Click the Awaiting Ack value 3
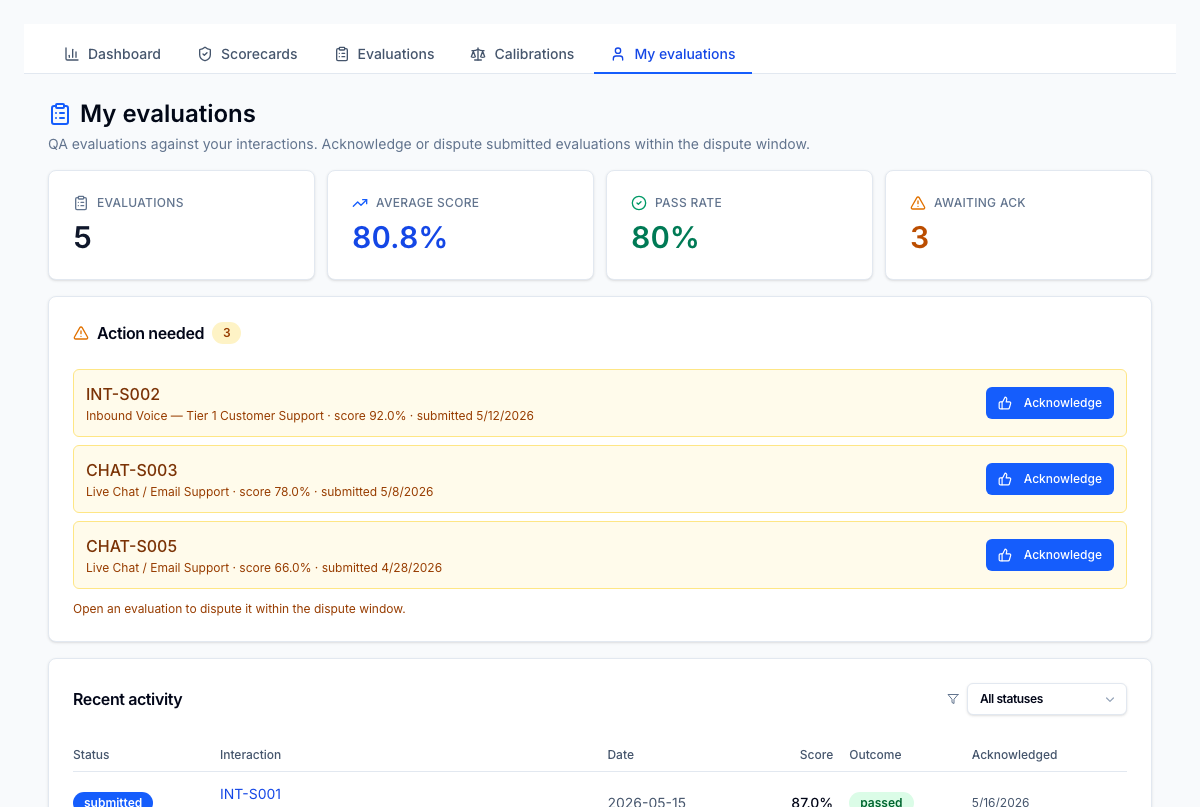 (920, 238)
